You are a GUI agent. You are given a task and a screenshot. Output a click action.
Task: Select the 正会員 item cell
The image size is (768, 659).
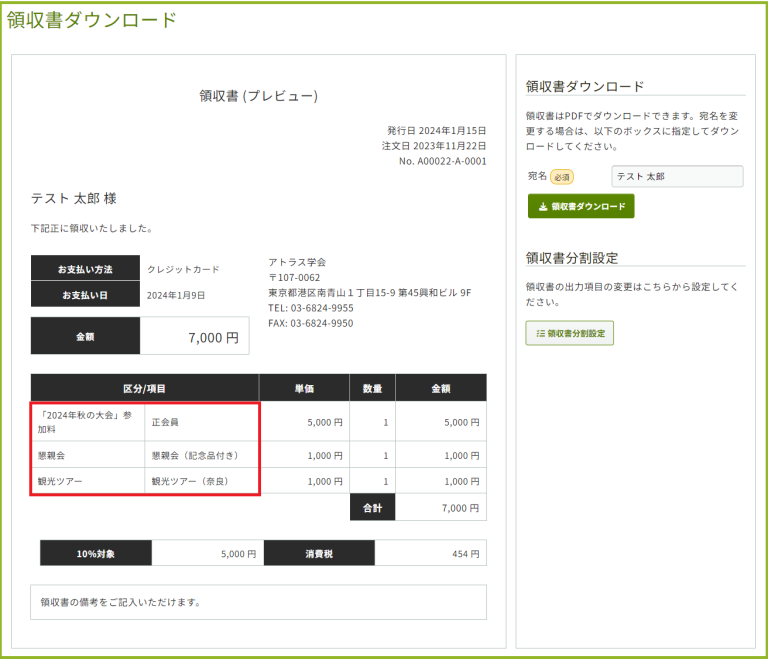(x=200, y=422)
